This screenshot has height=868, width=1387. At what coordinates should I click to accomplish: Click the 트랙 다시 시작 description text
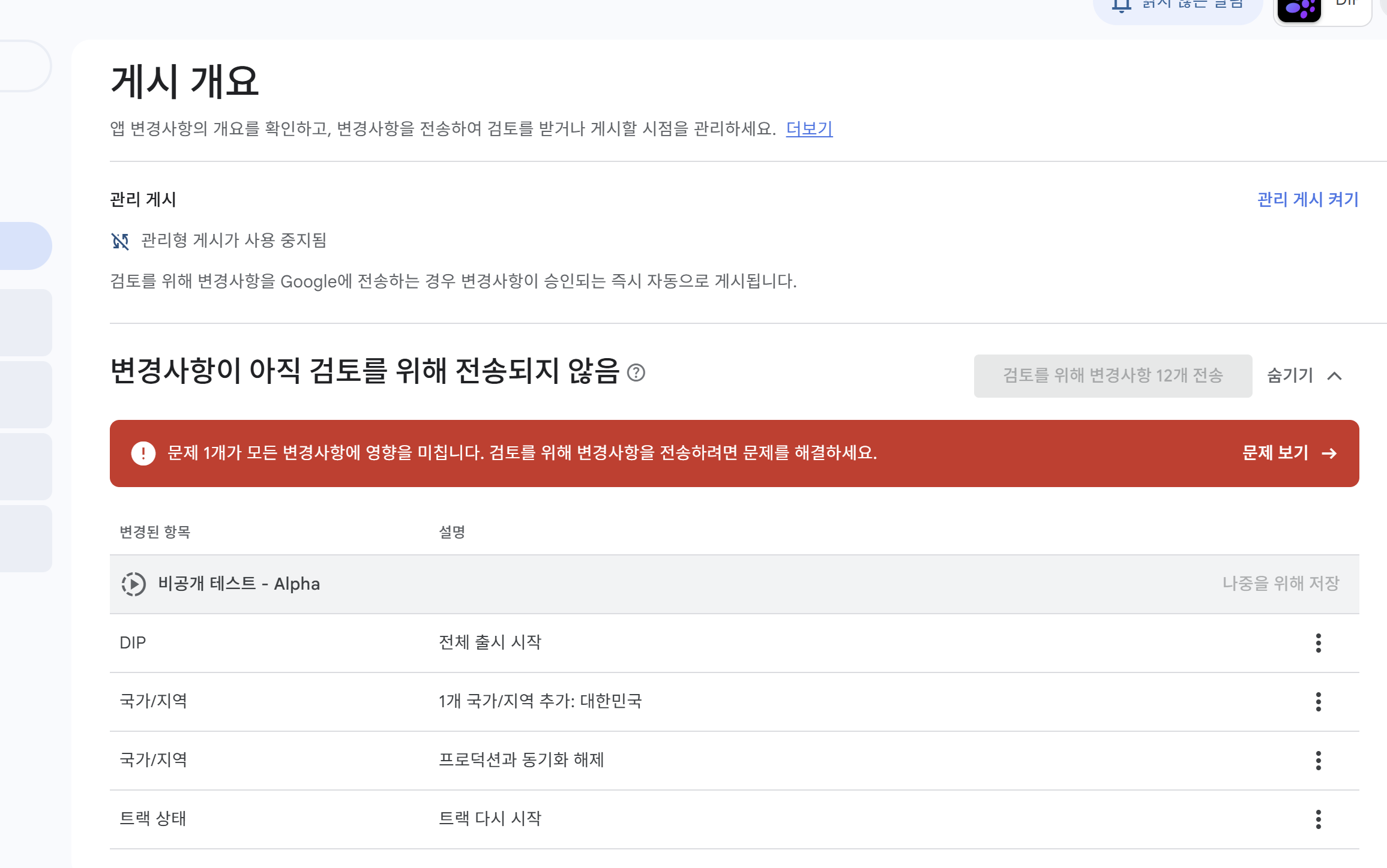490,819
